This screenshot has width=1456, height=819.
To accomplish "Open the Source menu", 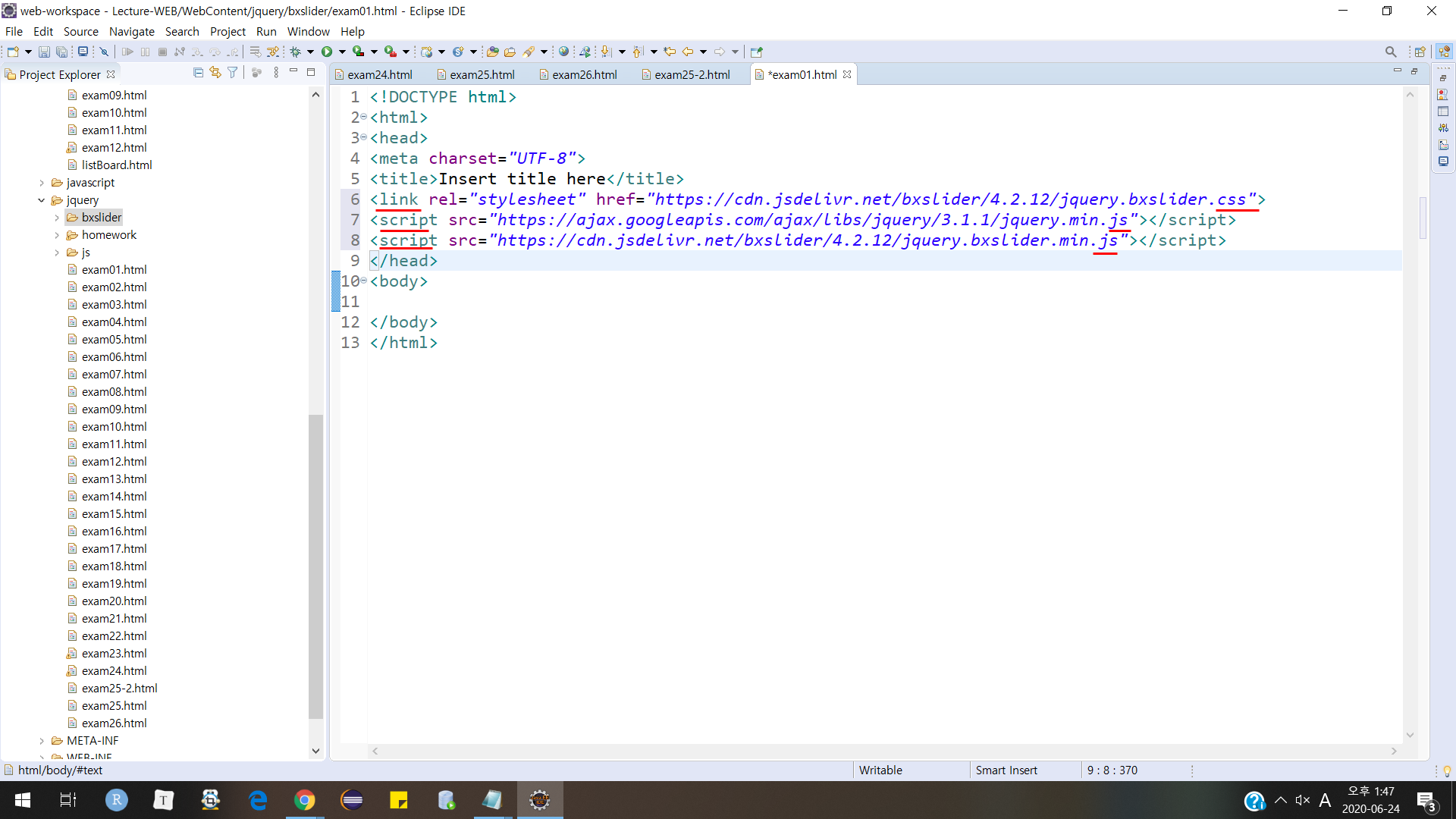I will 80,31.
